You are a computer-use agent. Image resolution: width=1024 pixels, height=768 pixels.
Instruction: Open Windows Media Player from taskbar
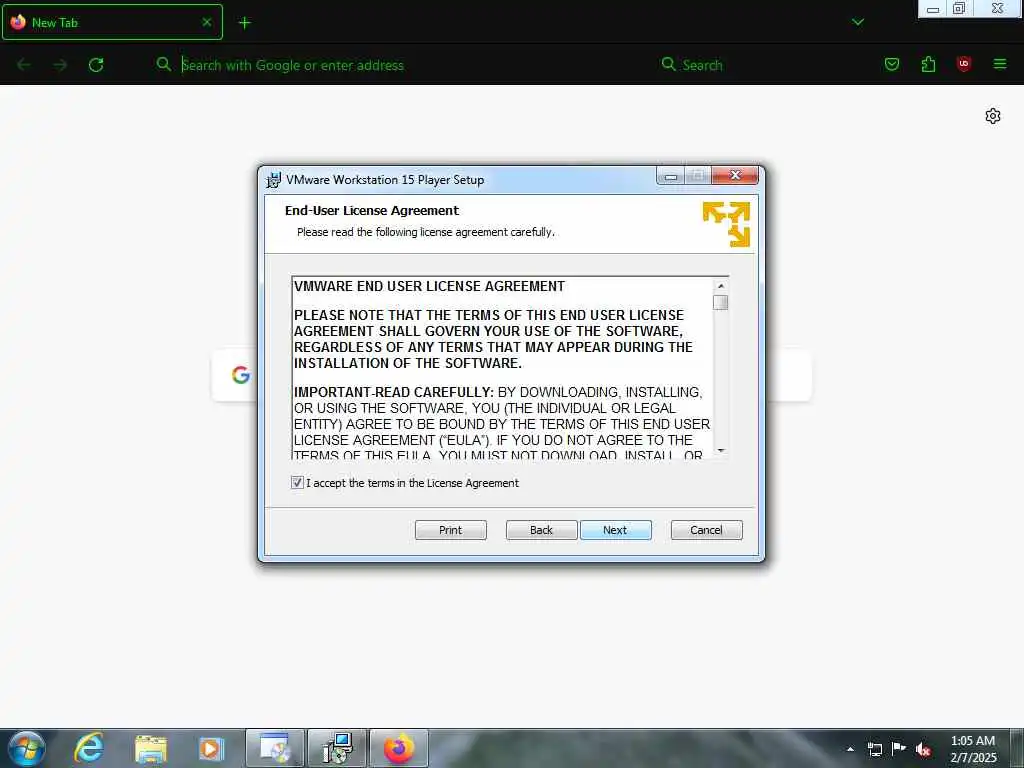pos(211,748)
